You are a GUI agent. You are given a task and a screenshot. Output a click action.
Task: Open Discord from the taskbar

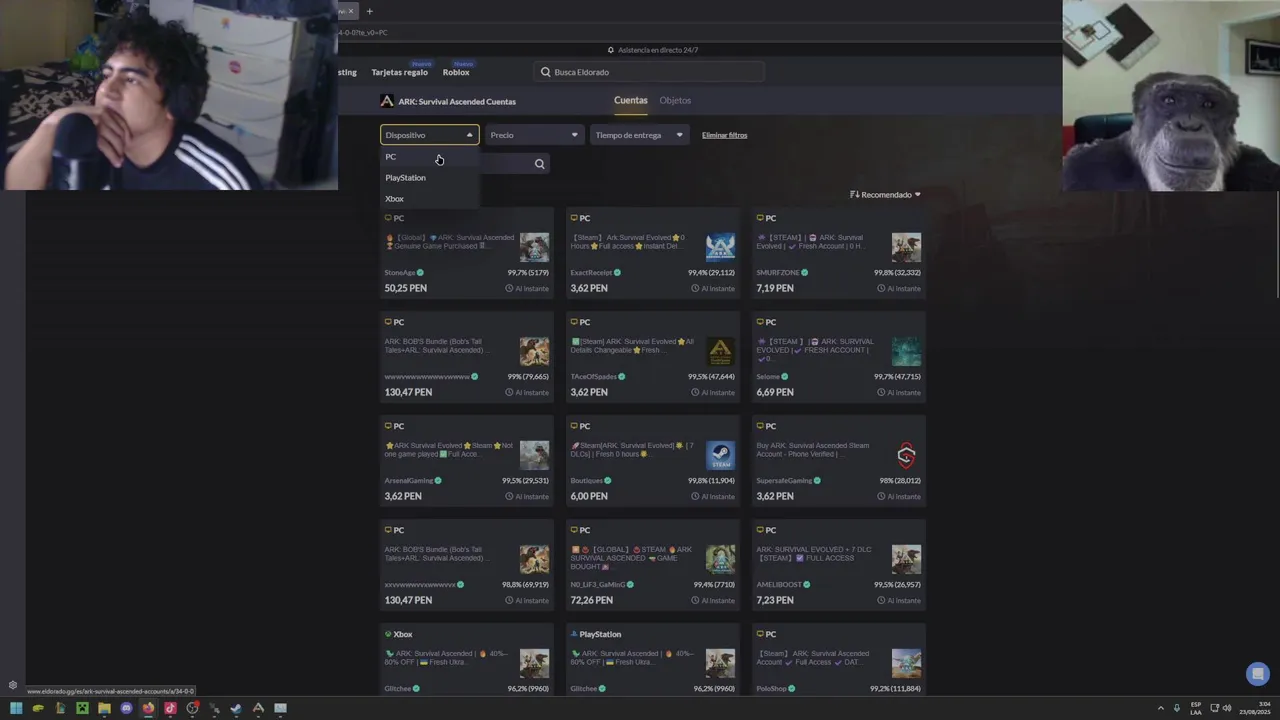click(126, 708)
